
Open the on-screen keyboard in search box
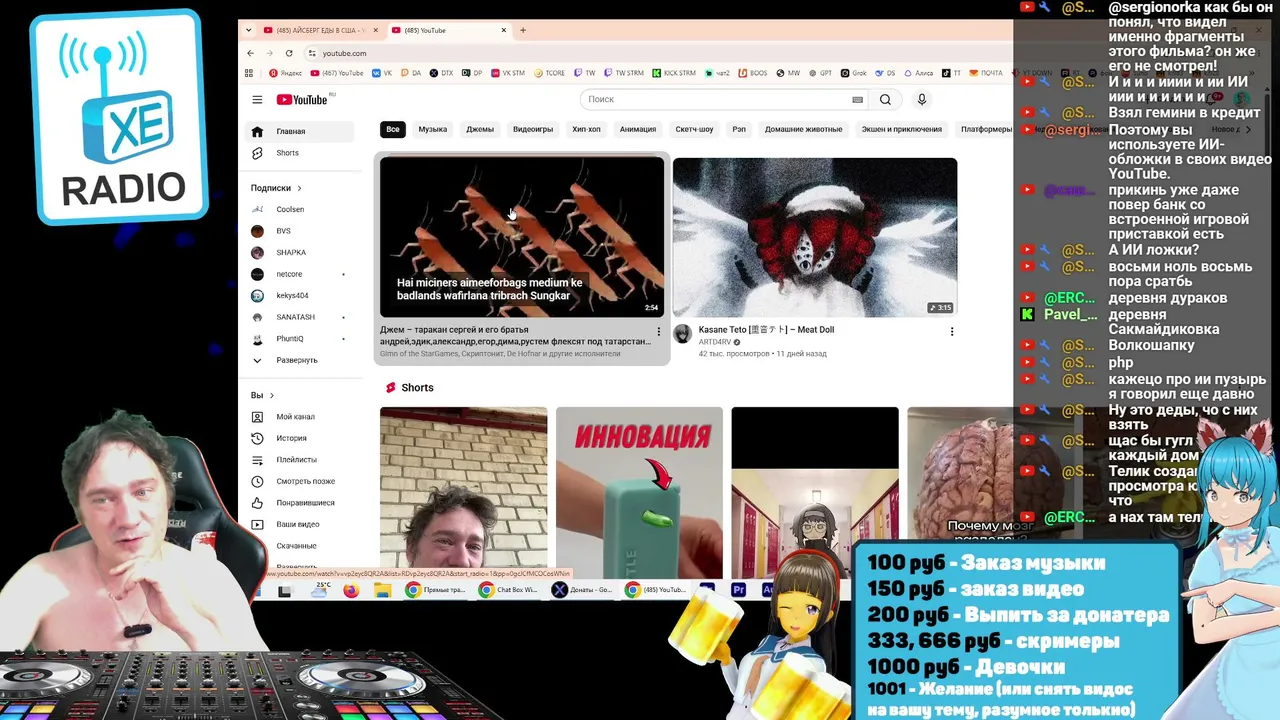(x=857, y=99)
